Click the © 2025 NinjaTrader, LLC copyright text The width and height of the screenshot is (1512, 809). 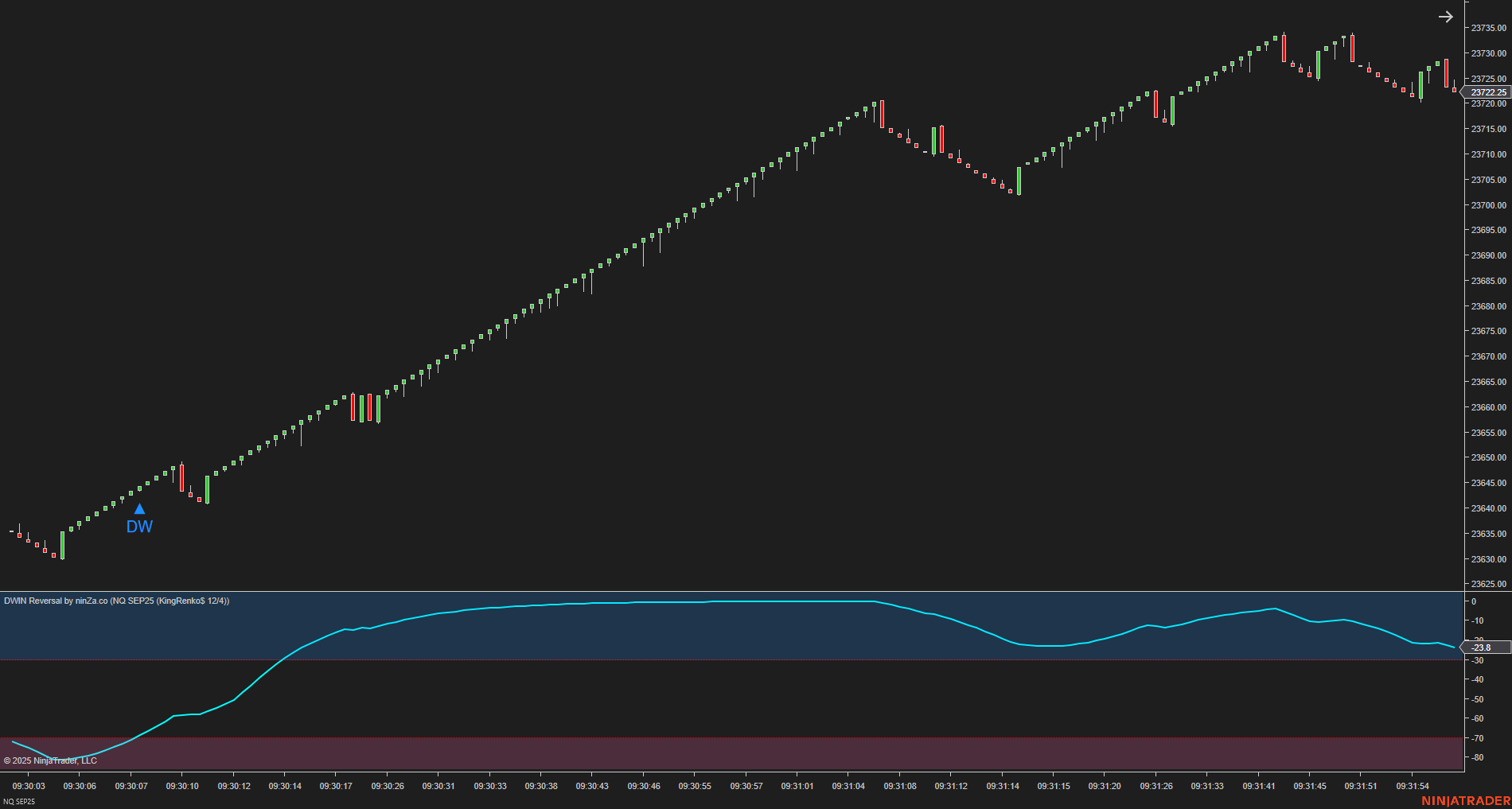(49, 760)
